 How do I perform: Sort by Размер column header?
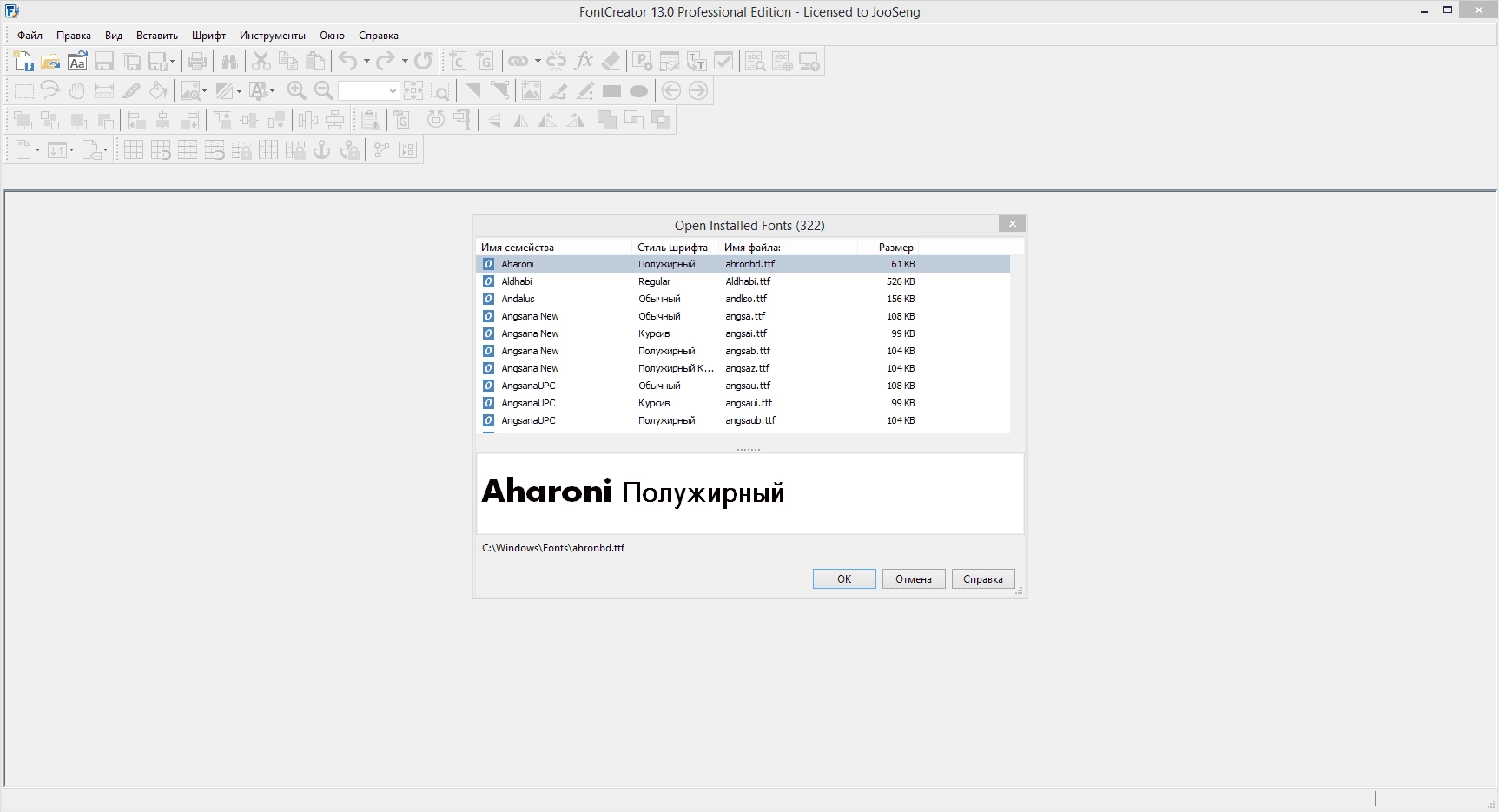coord(888,248)
